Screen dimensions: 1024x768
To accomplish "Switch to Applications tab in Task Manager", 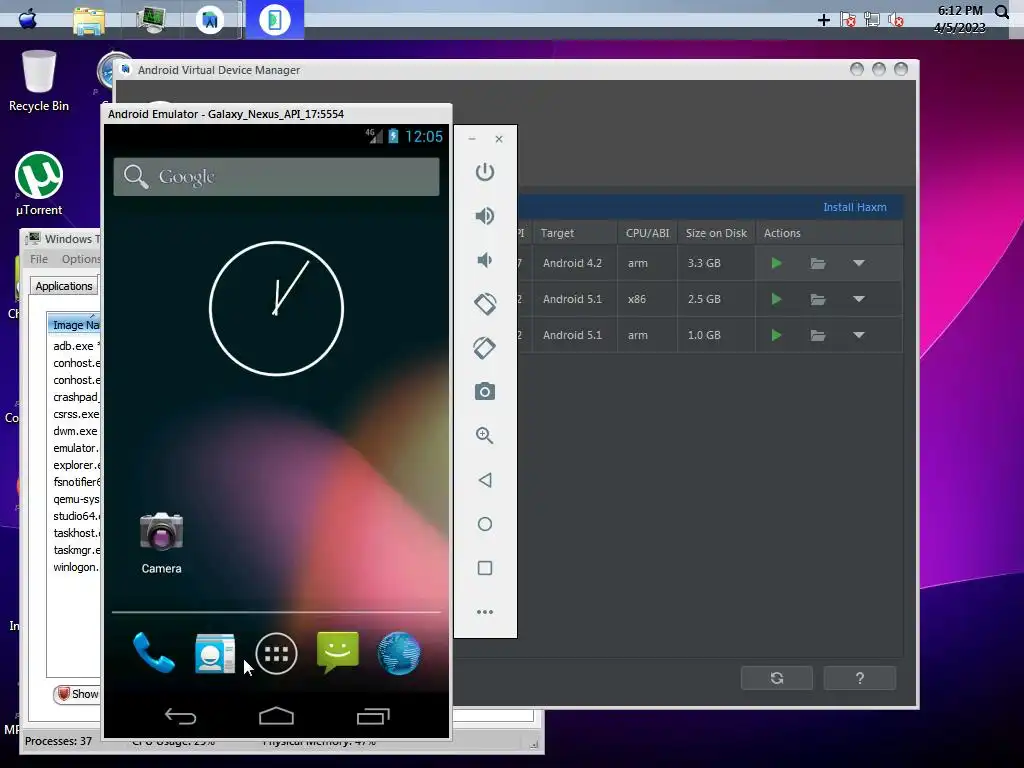I will point(63,286).
